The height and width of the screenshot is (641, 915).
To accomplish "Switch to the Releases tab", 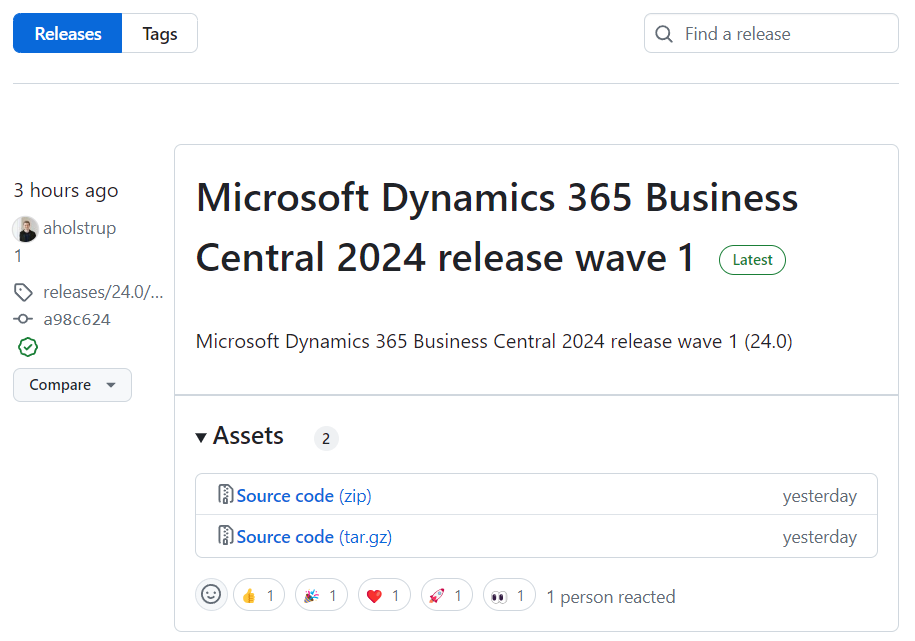I will pyautogui.click(x=68, y=33).
